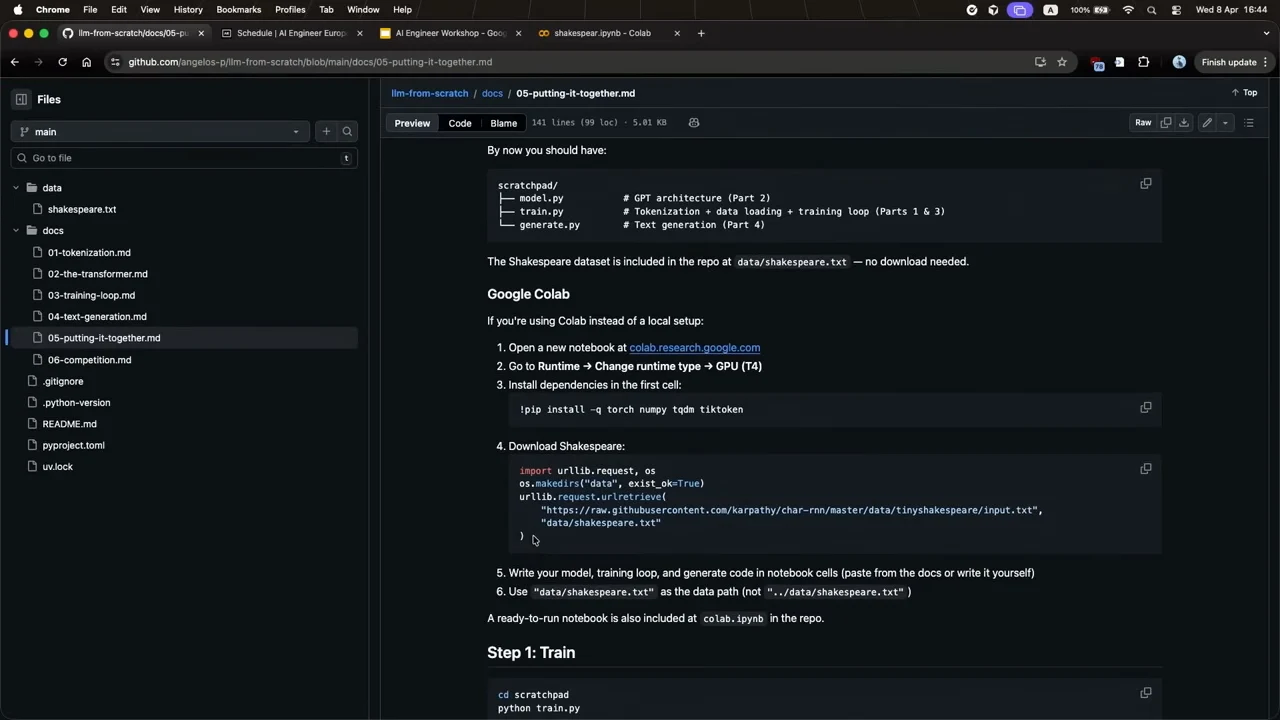Open the colab.research.google.com link
The image size is (1280, 720).
tap(694, 348)
